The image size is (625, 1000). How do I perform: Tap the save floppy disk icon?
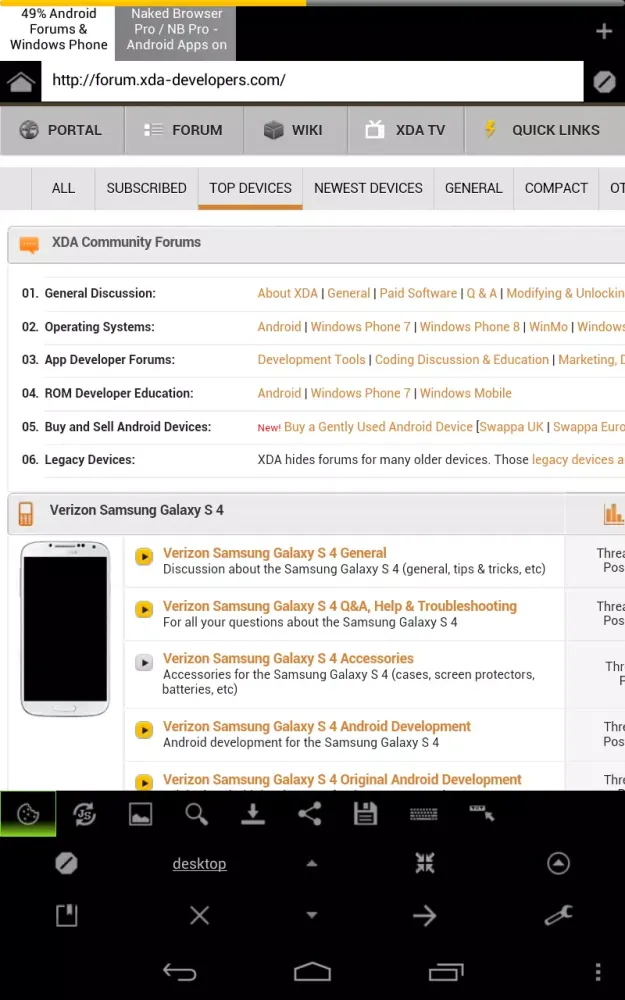[365, 814]
